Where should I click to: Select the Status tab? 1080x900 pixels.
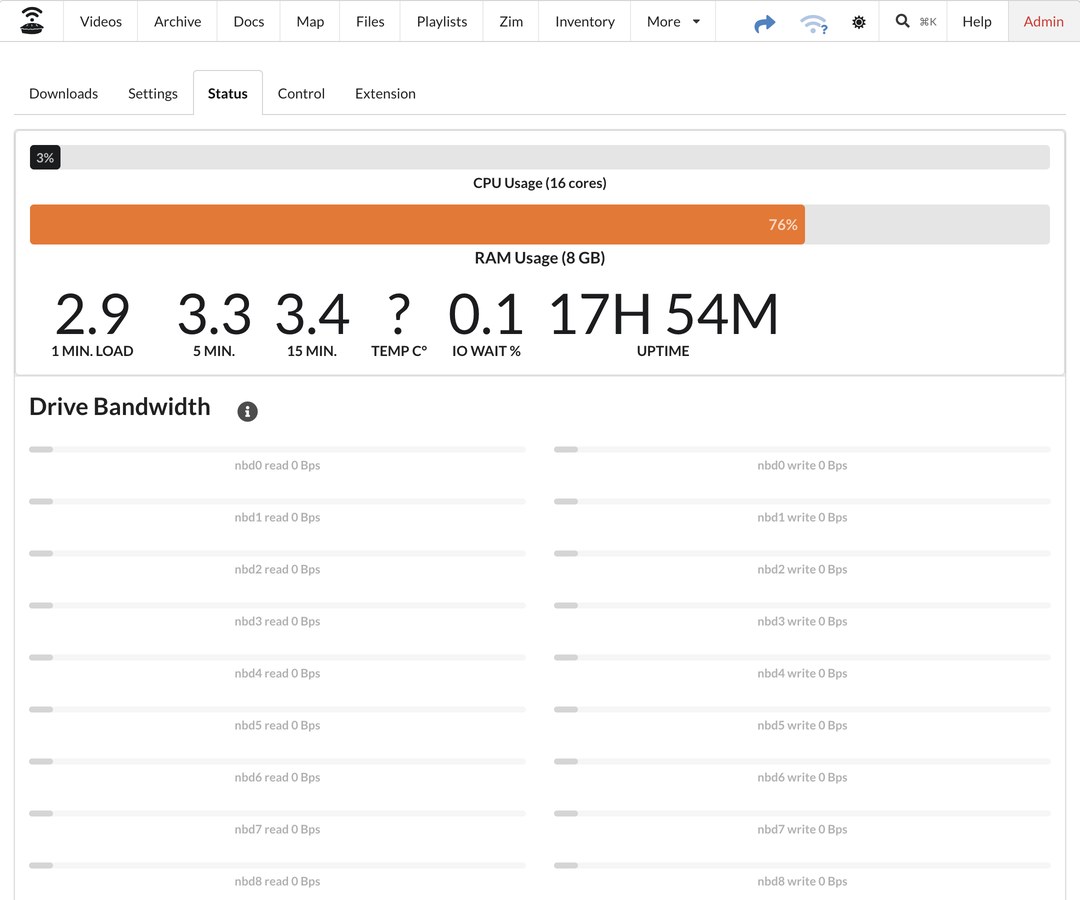[x=227, y=94]
